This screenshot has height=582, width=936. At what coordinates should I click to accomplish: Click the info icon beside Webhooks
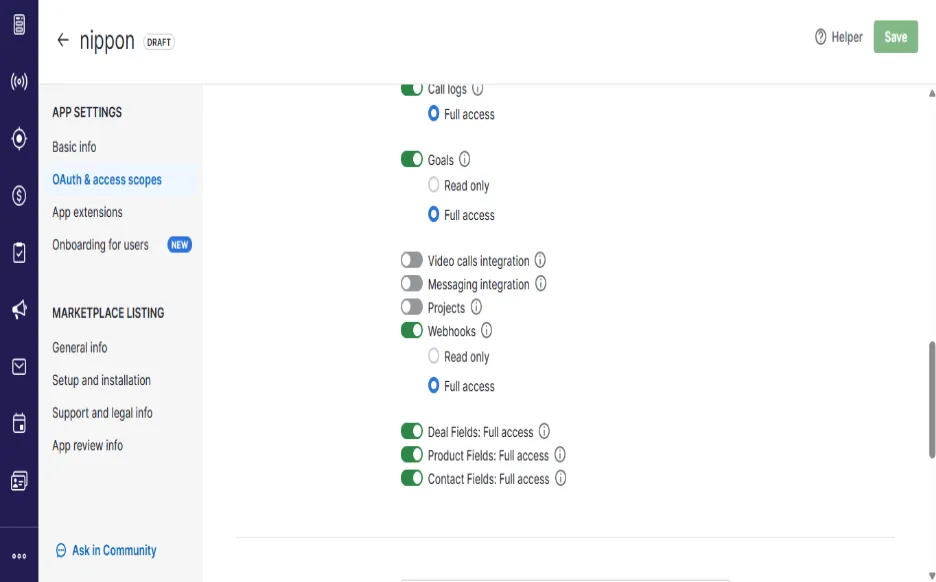(487, 330)
